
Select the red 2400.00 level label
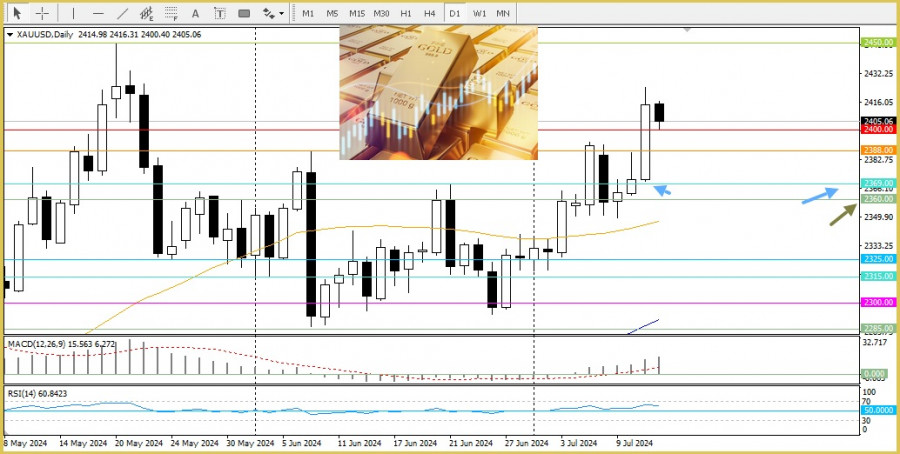click(878, 129)
